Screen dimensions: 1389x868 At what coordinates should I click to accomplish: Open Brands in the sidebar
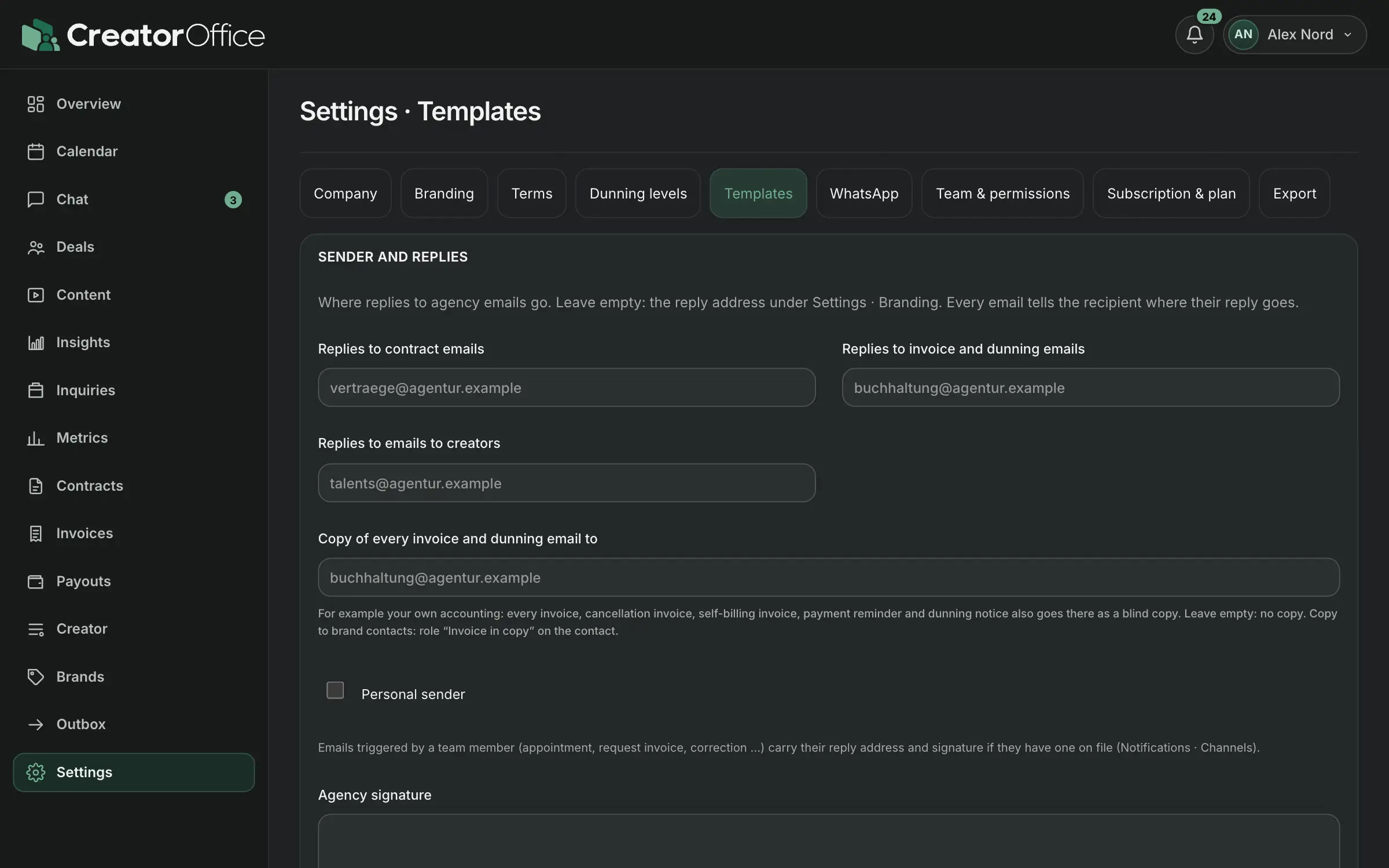tap(134, 677)
